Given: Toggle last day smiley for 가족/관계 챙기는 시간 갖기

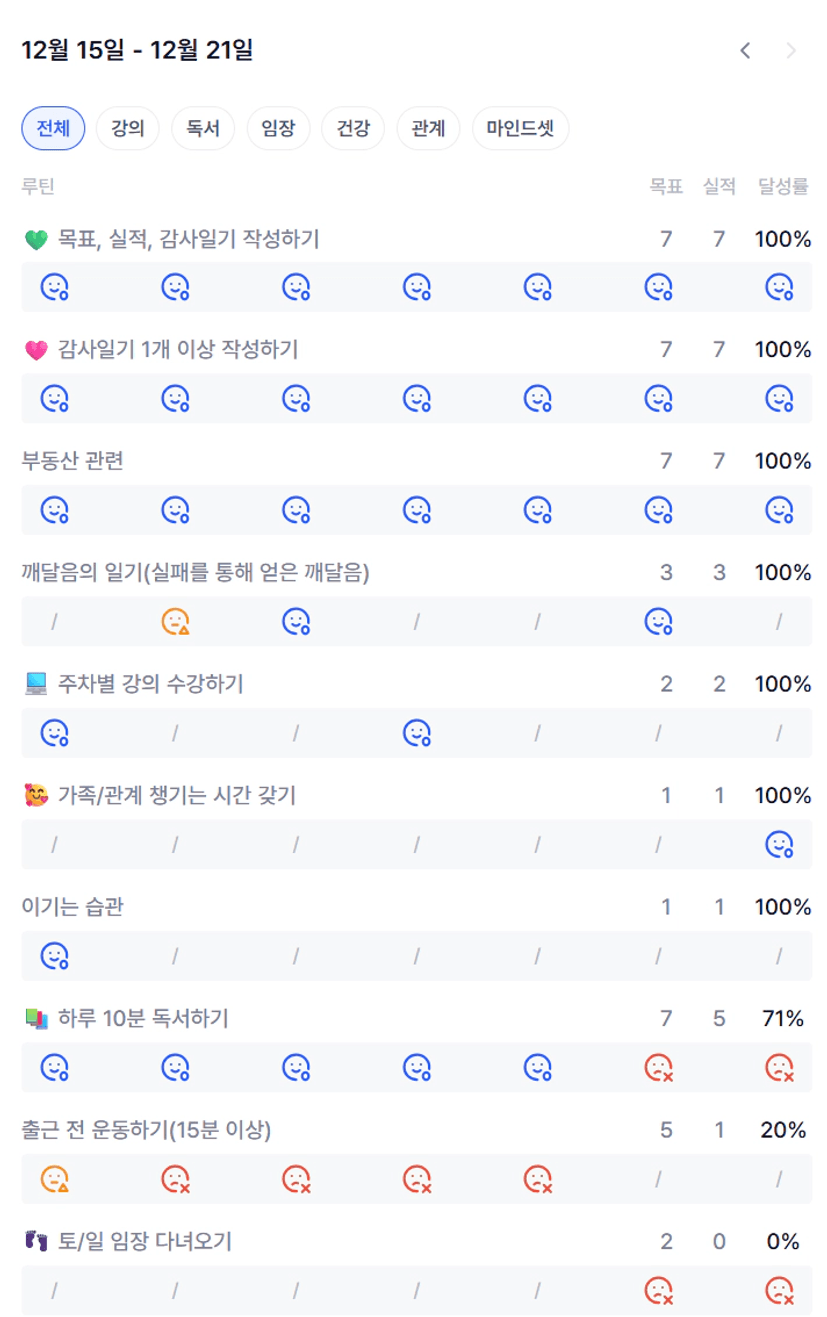Looking at the screenshot, I should tap(779, 845).
